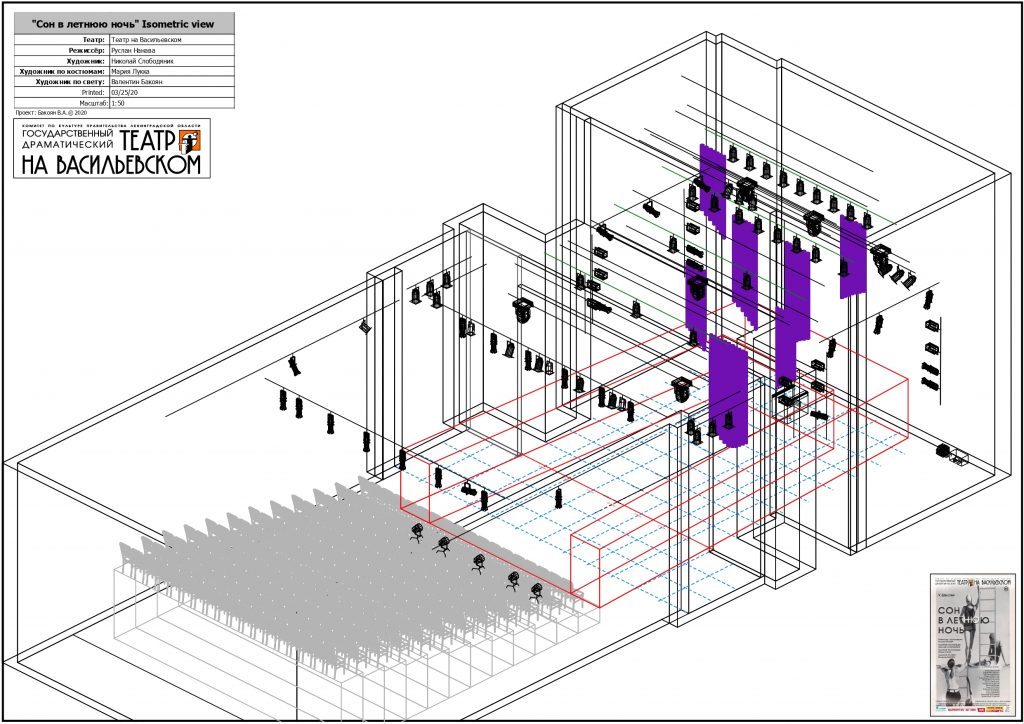
Task: Select the "Театр:" label in the title block
Action: [94, 40]
